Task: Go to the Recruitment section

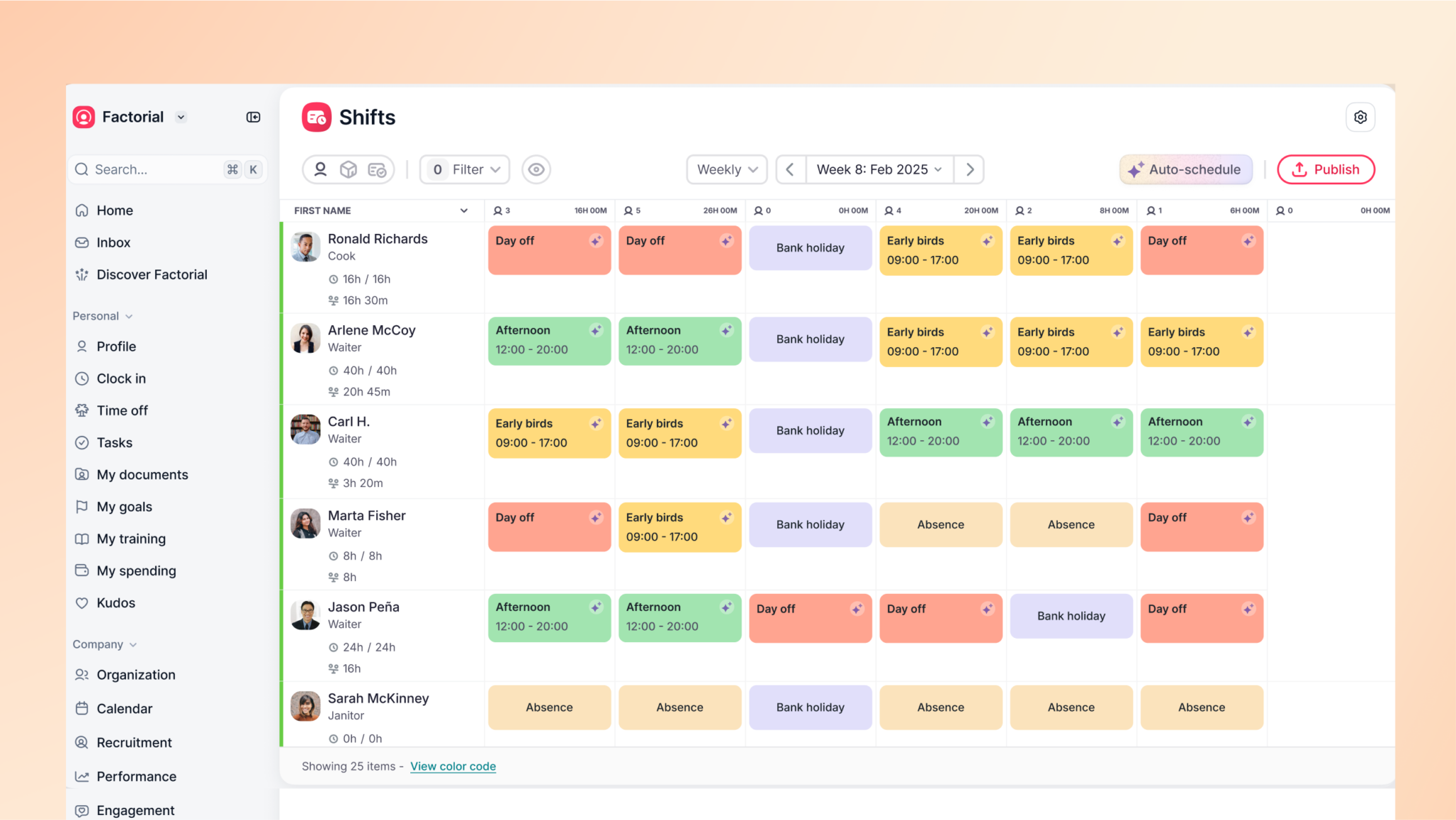Action: click(134, 742)
